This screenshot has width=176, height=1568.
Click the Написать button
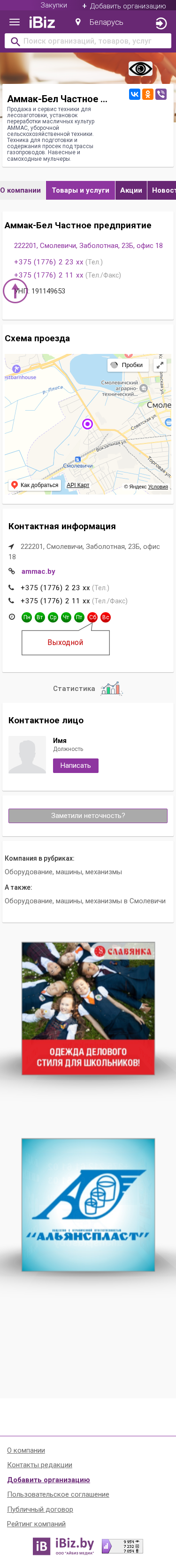click(x=76, y=766)
